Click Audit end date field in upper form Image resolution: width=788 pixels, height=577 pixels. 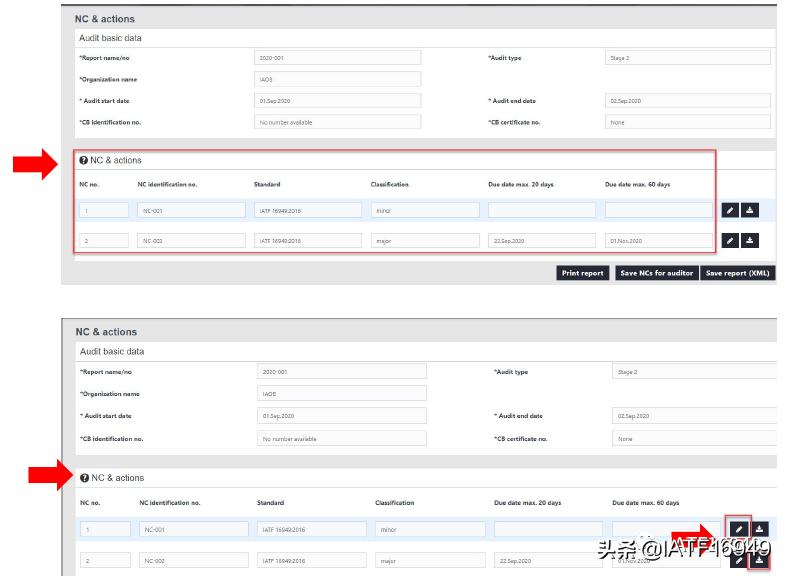tap(687, 101)
